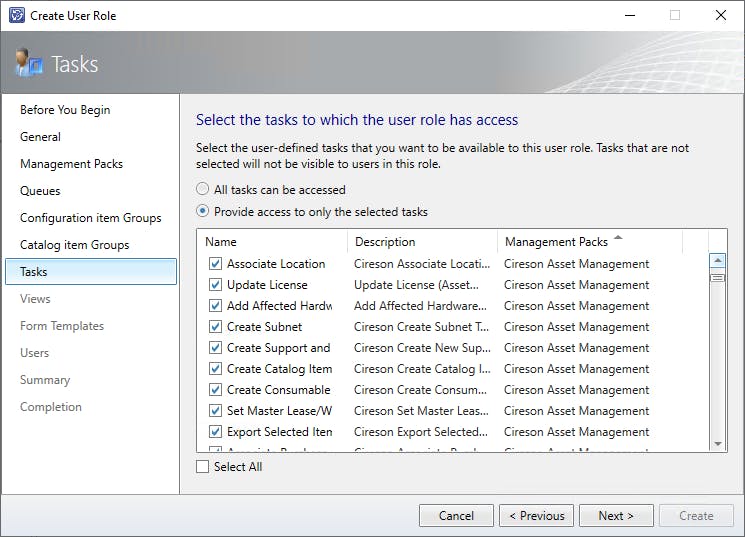
Task: Toggle the Export Selected Items checkbox
Action: click(x=215, y=432)
